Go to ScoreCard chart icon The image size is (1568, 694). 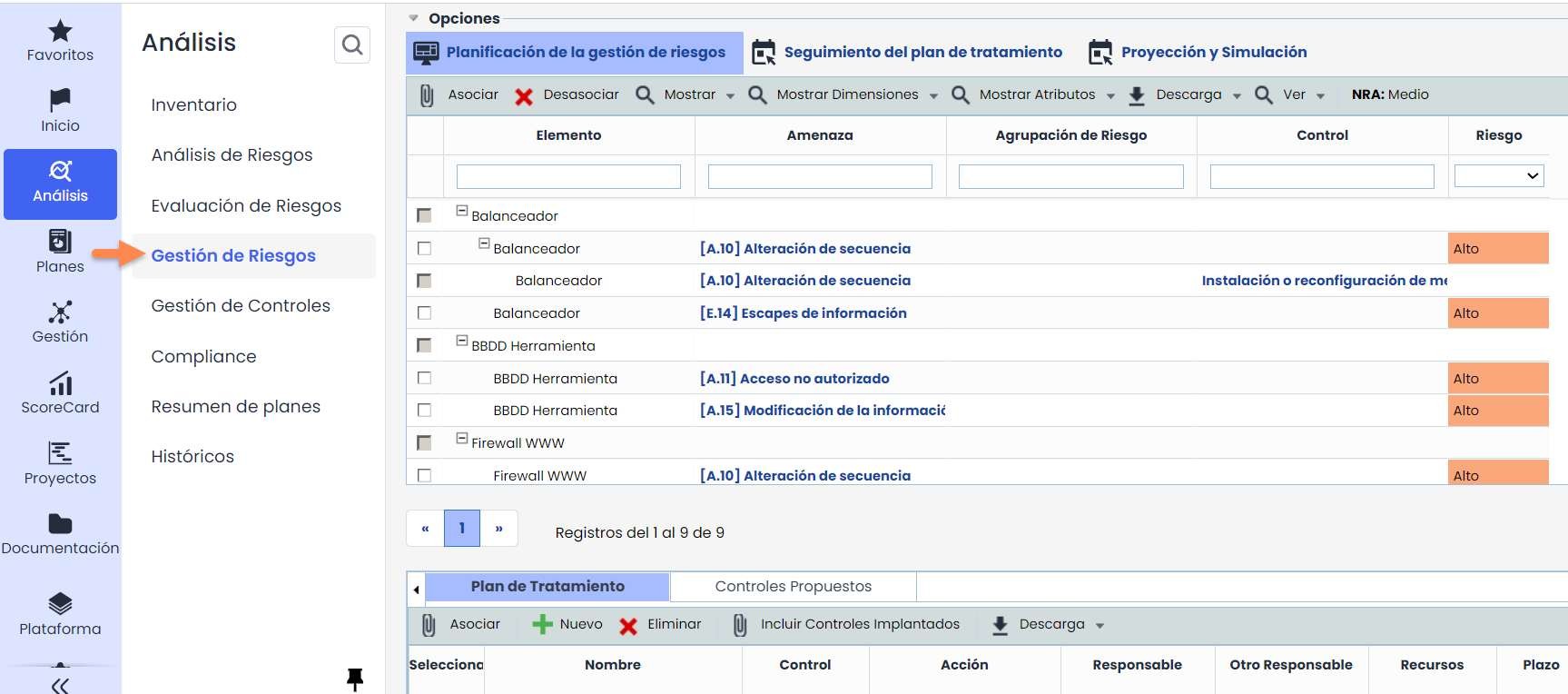click(x=60, y=383)
